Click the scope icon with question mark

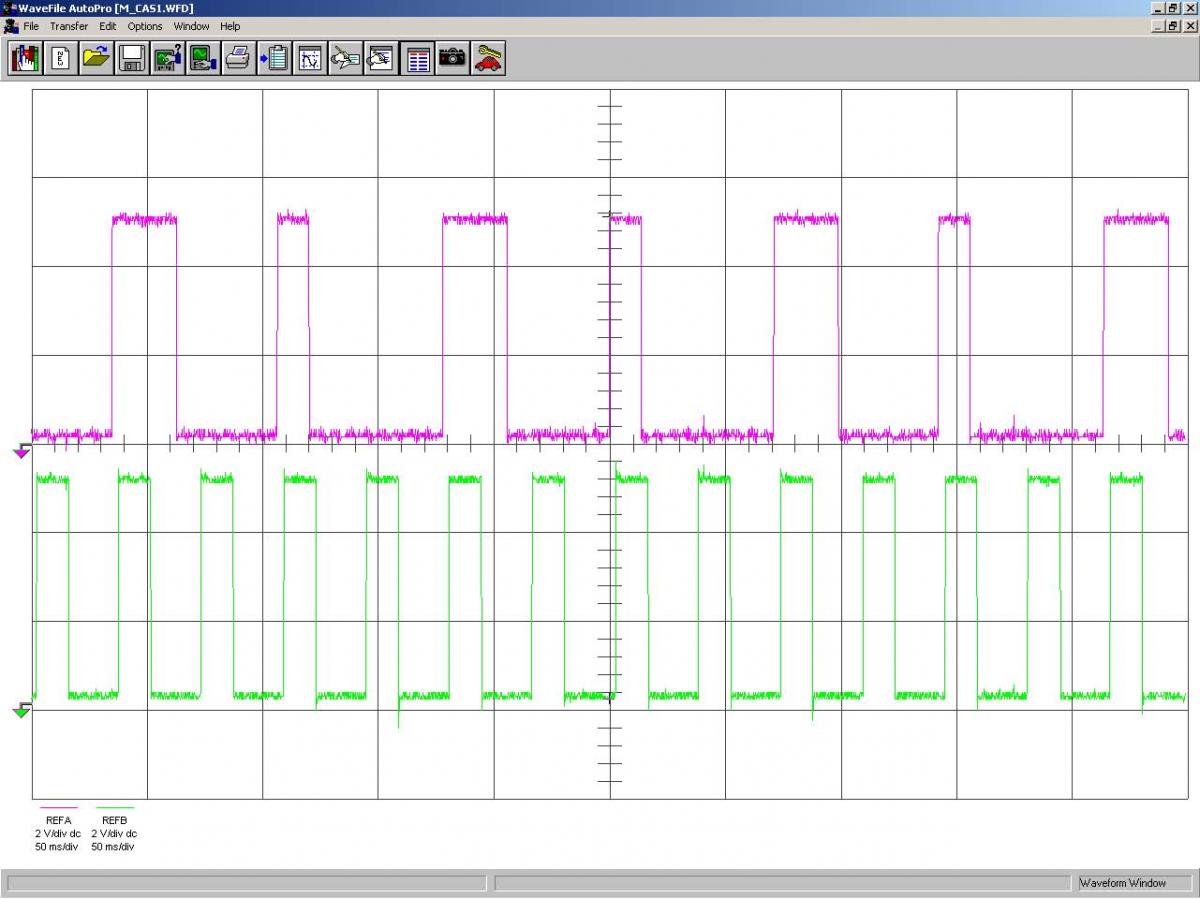point(167,59)
